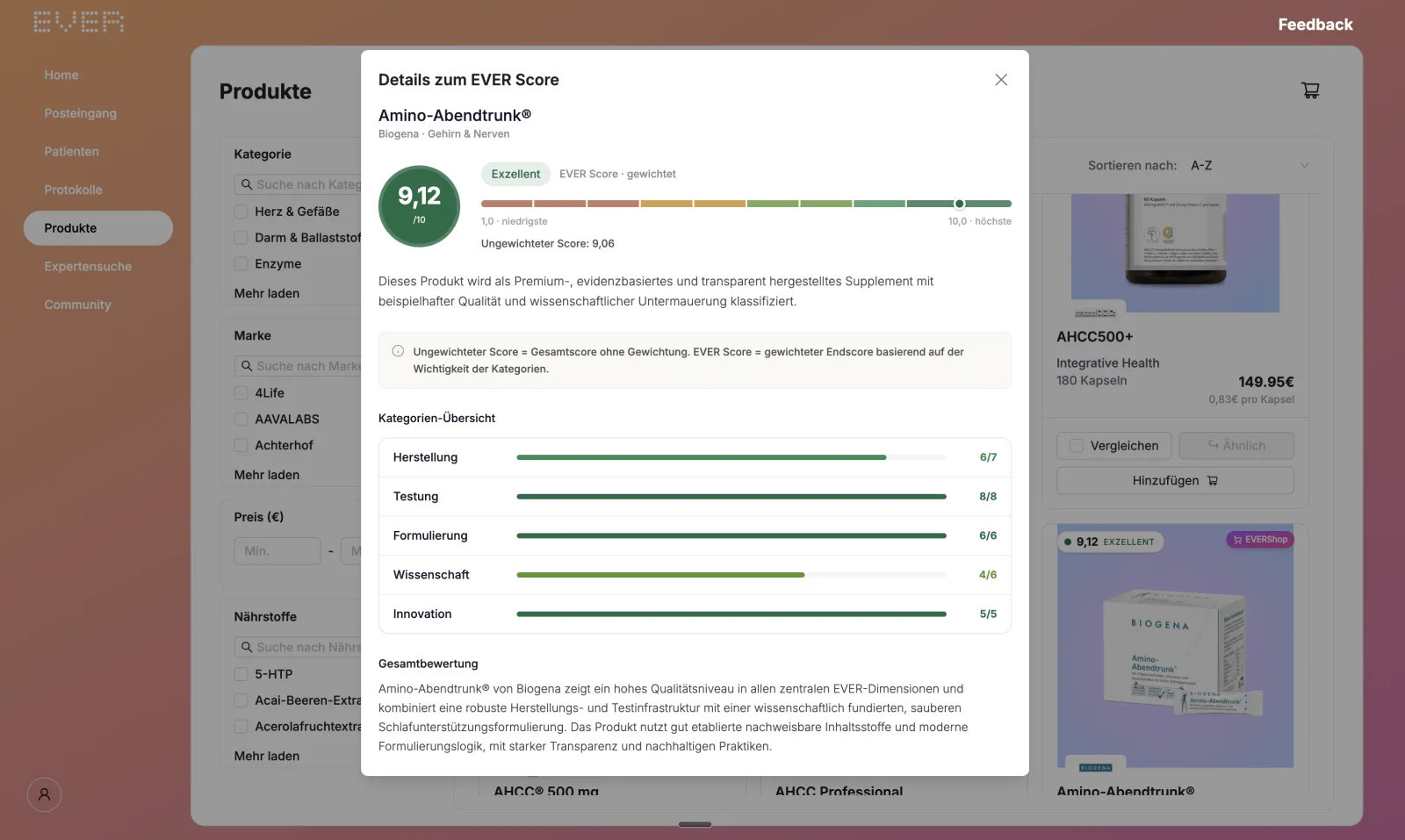Click the 9,12 score circle
This screenshot has height=840, width=1405.
[419, 206]
